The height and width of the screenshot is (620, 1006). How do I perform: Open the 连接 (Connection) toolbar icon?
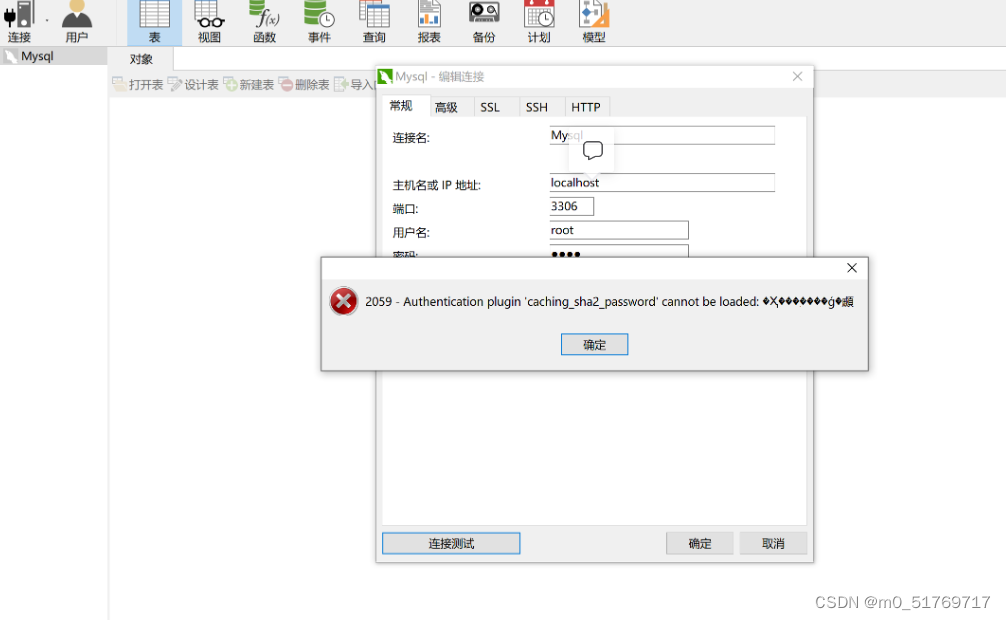(19, 22)
